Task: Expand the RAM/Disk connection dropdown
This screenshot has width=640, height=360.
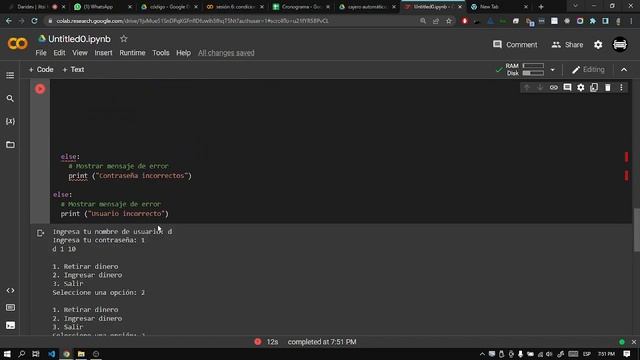Action: pos(552,70)
